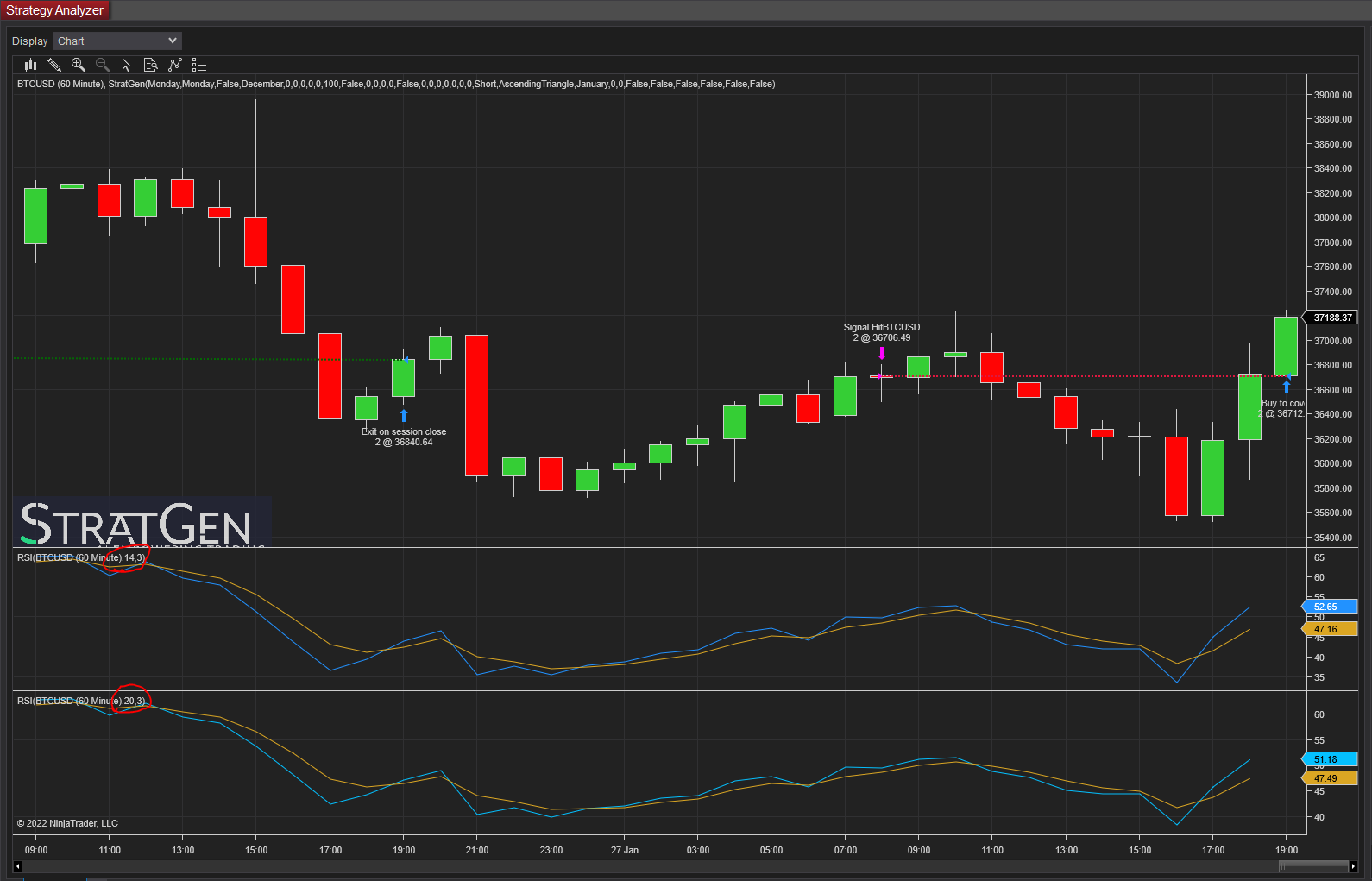The height and width of the screenshot is (881, 1372).
Task: Click the horizontal scrollbar left arrow
Action: pyautogui.click(x=17, y=866)
